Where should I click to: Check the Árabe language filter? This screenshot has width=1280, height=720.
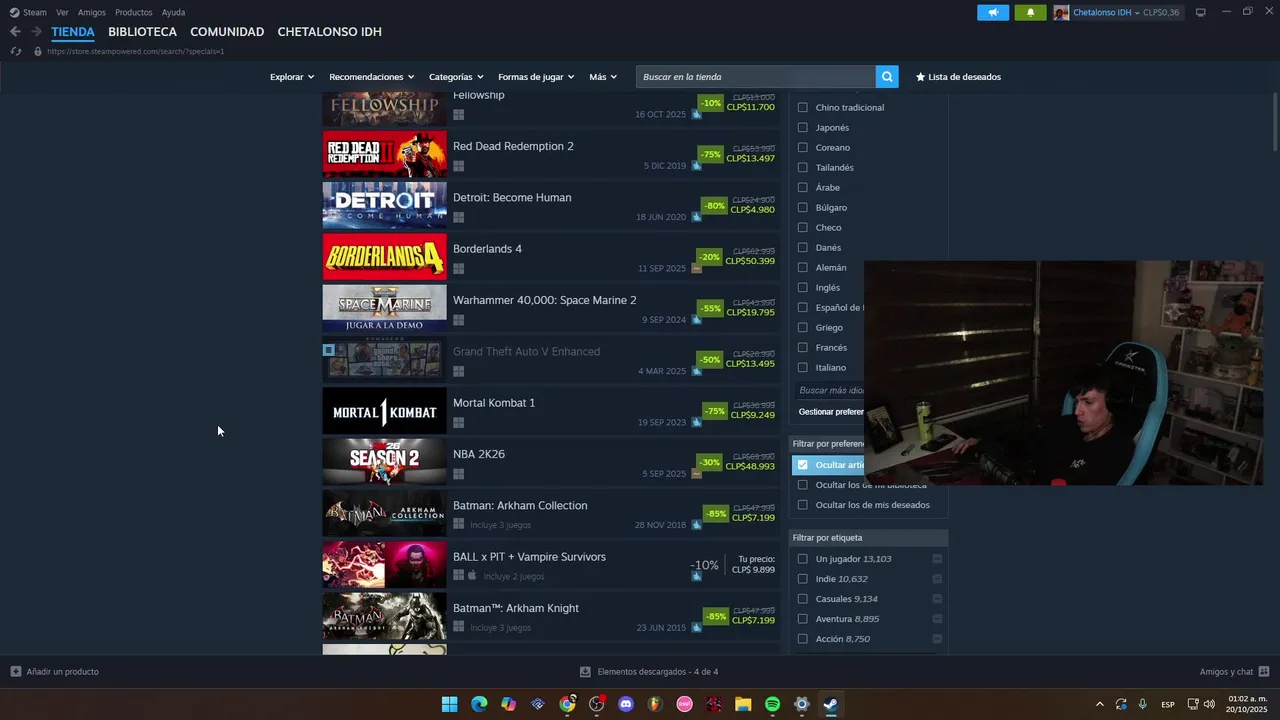(802, 188)
